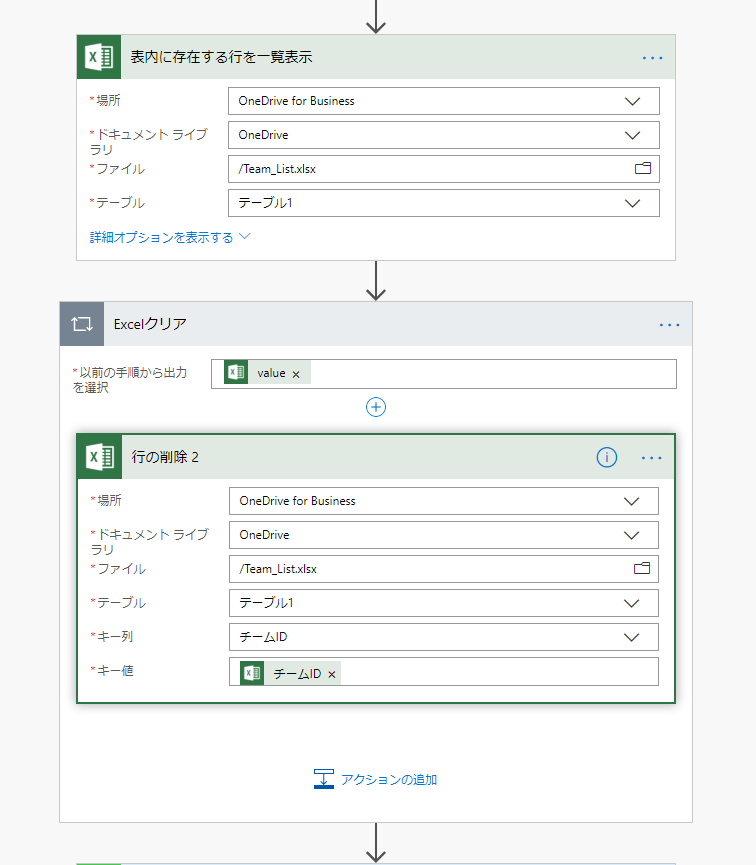Open the ドキュメントライブラリ dropdown showing OneDrive
The height and width of the screenshot is (865, 756).
point(632,135)
